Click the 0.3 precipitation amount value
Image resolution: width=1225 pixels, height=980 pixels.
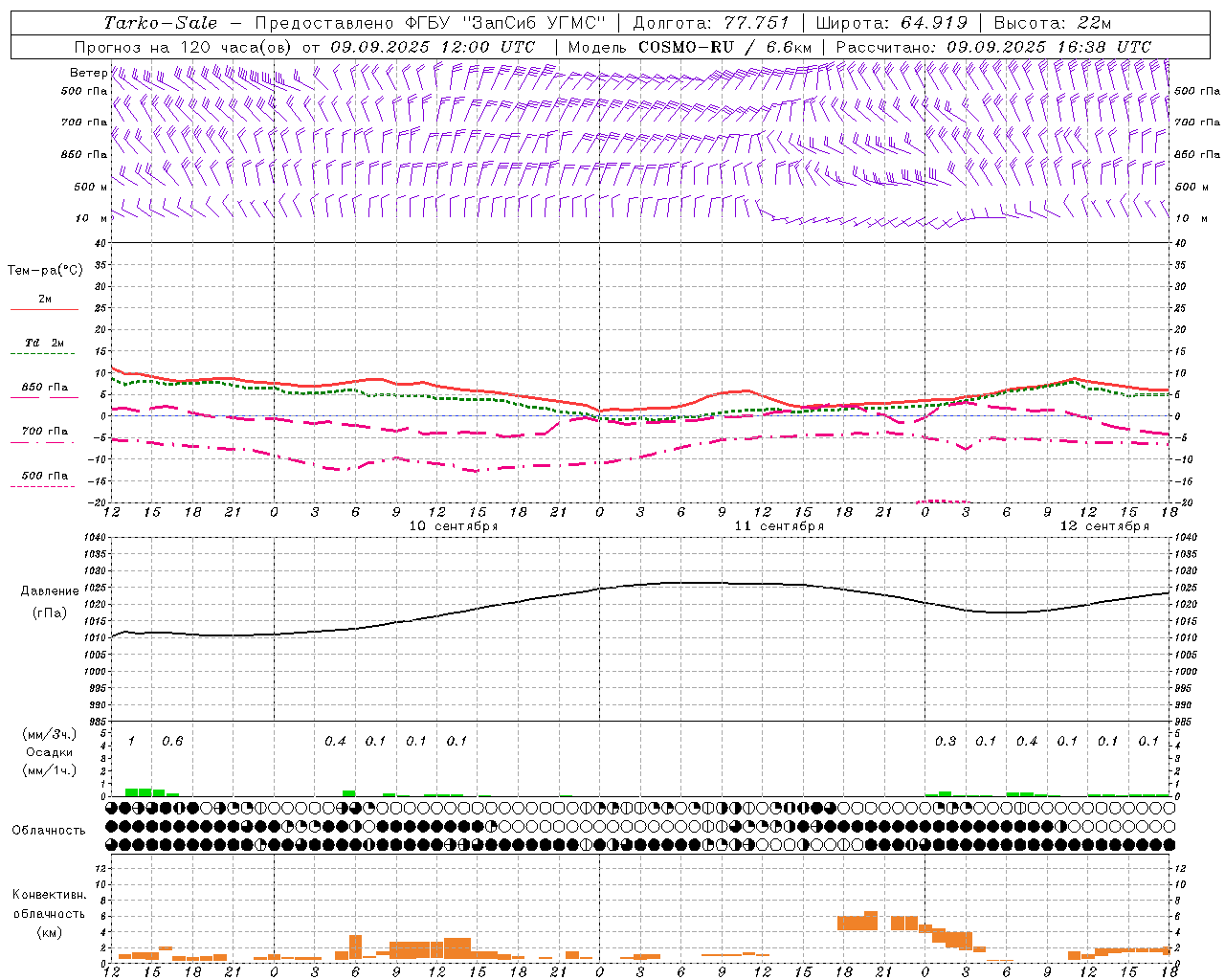coord(946,741)
